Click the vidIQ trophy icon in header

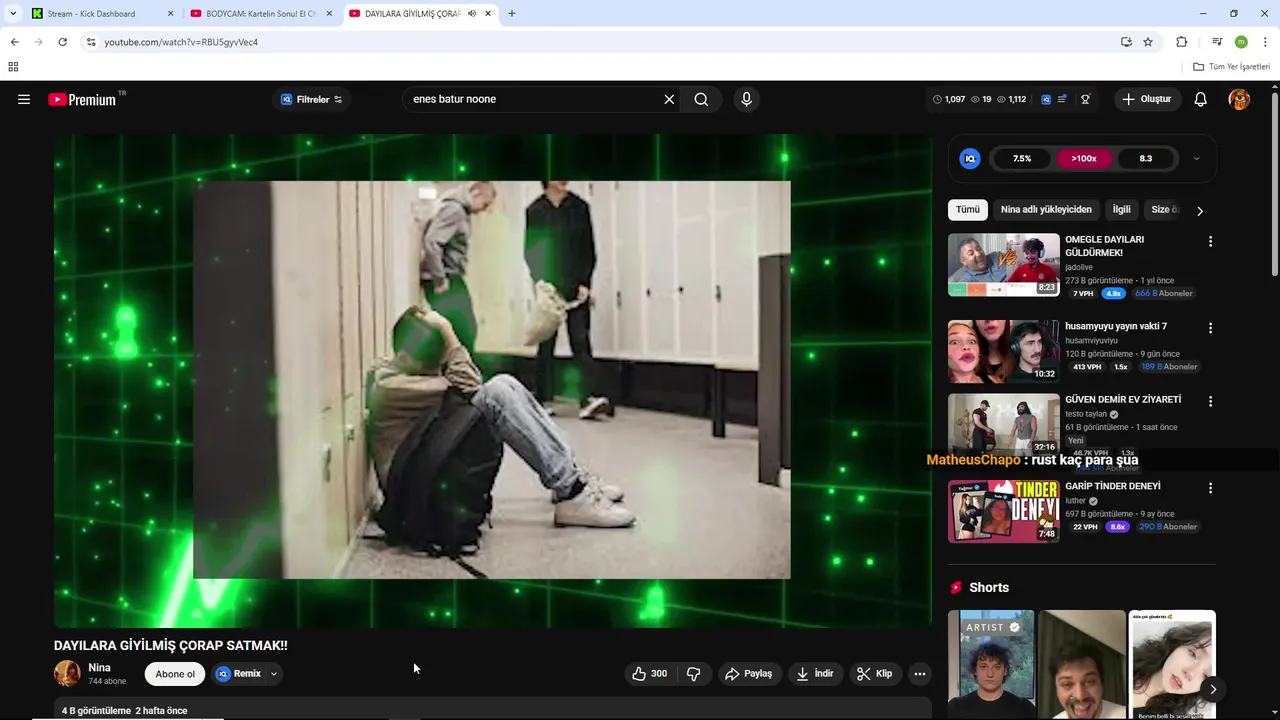(x=1085, y=99)
